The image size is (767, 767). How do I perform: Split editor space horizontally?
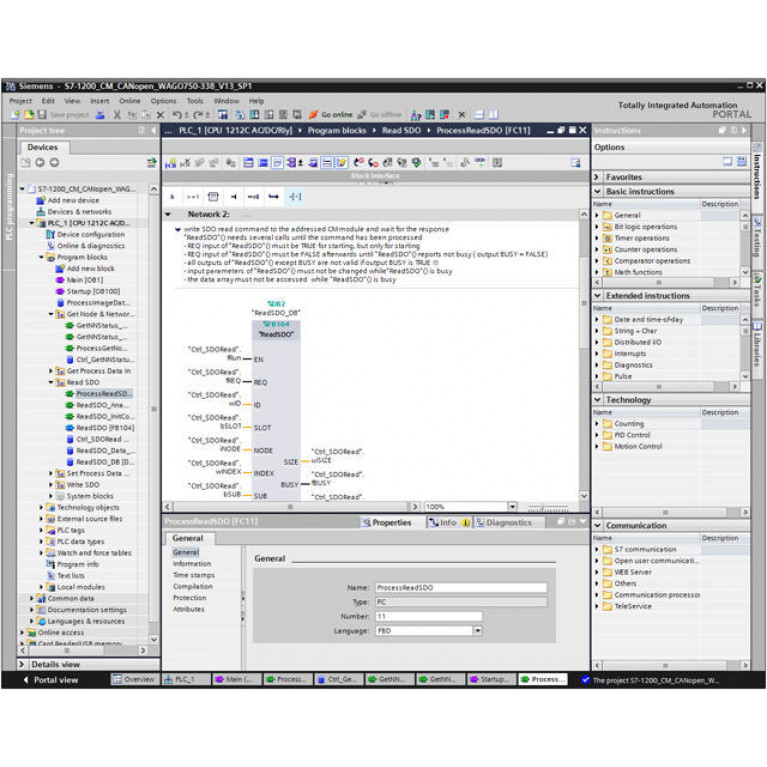(479, 115)
